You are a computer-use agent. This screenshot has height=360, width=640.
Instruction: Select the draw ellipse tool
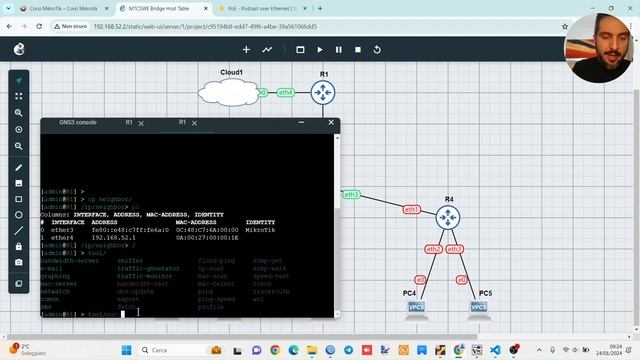19,215
